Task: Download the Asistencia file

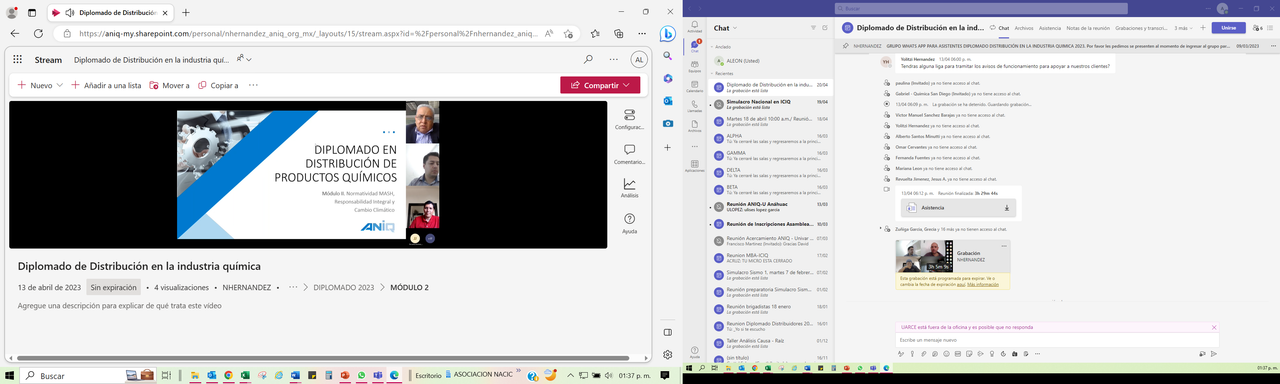Action: coord(1006,208)
